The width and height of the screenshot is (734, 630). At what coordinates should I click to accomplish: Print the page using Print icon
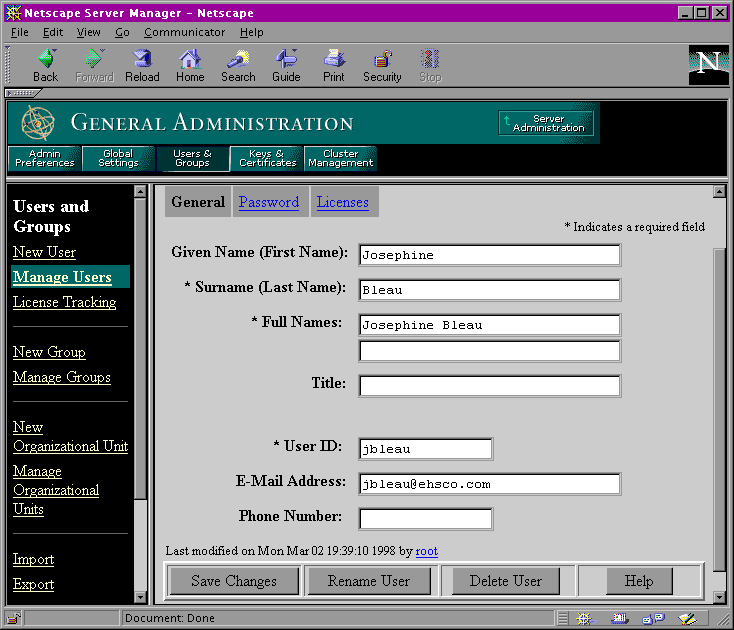tap(334, 60)
